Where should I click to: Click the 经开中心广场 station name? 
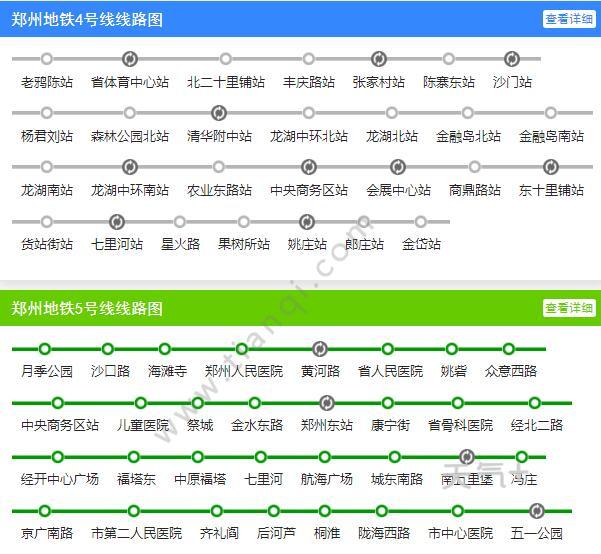(x=60, y=479)
